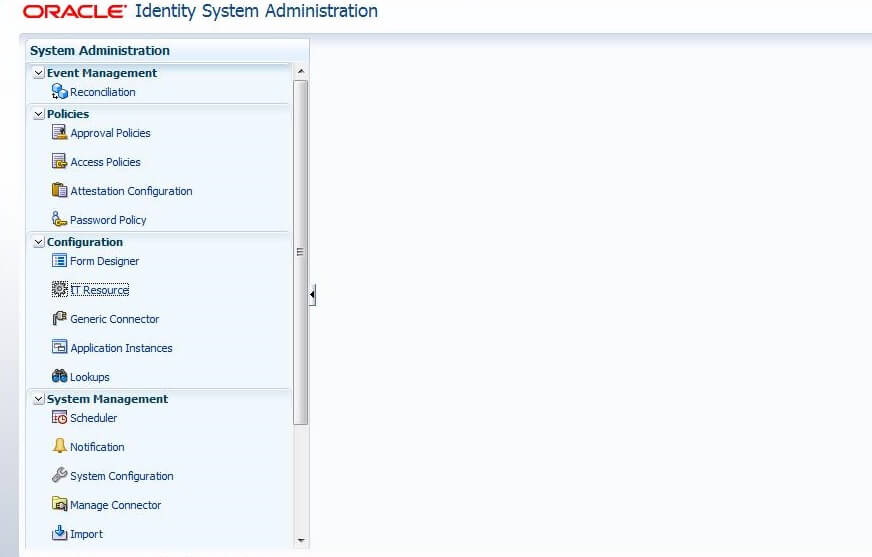Collapse the System Management section

click(x=39, y=399)
